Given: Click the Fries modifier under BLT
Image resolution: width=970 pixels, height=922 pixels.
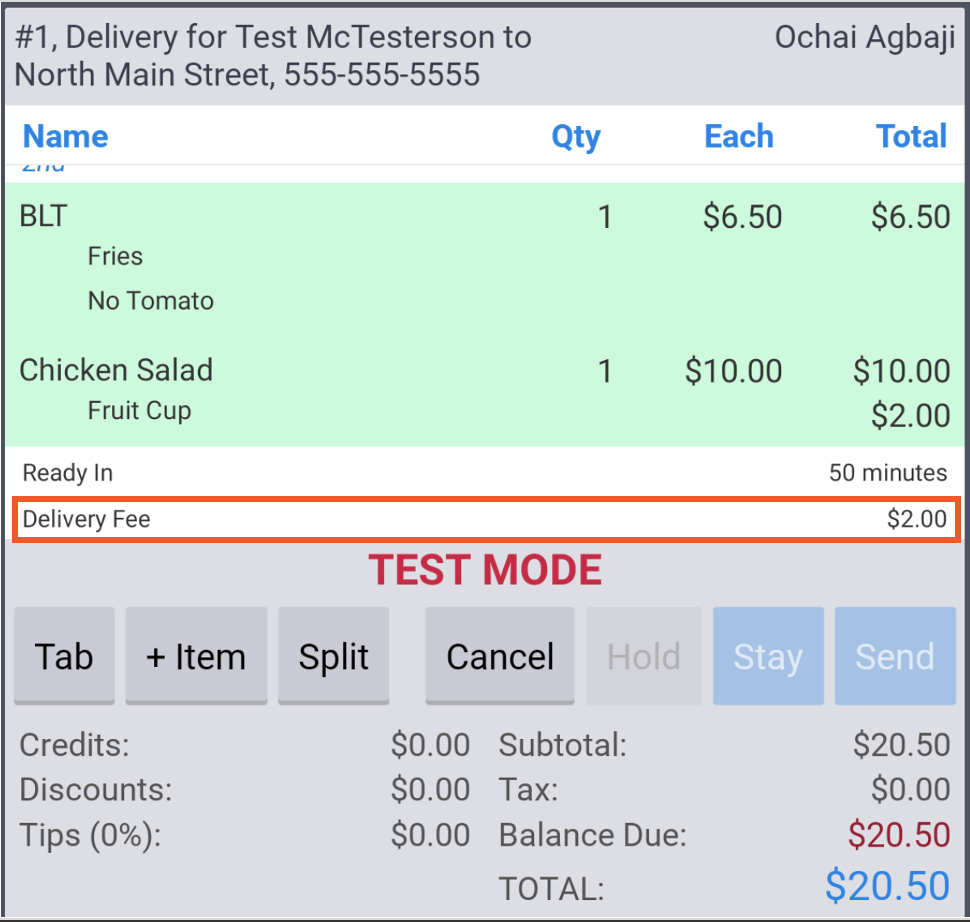Looking at the screenshot, I should (x=115, y=256).
